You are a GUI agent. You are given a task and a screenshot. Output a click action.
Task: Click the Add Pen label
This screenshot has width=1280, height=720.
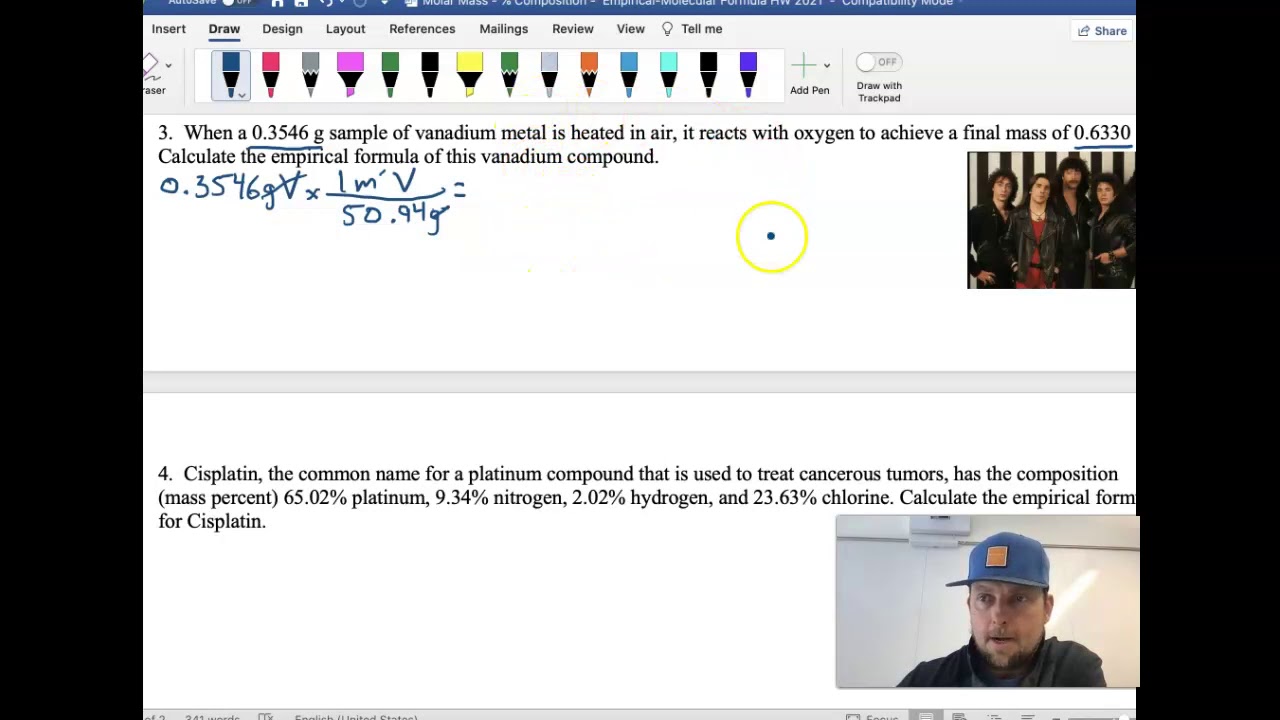(x=809, y=90)
